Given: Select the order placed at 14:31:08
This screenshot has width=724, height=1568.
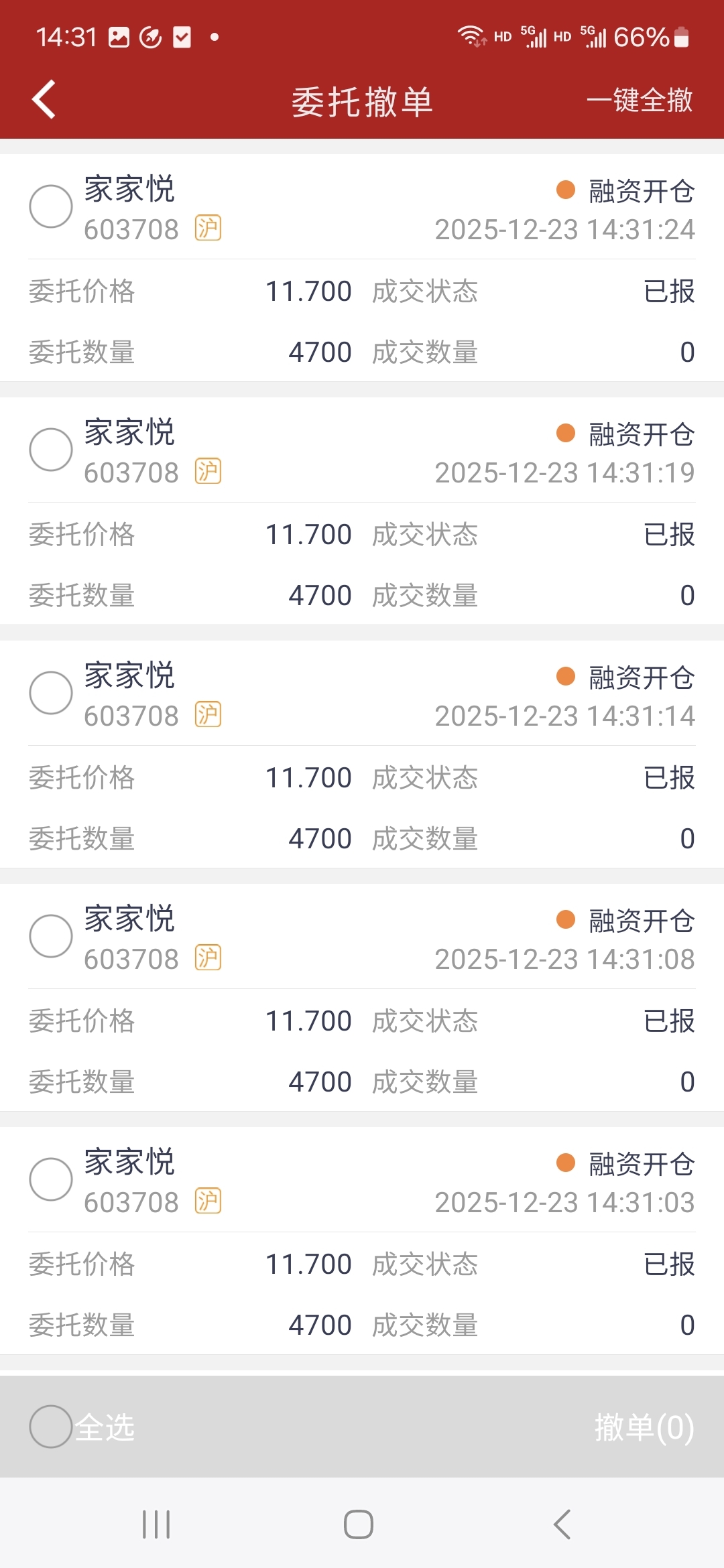Looking at the screenshot, I should tap(51, 936).
